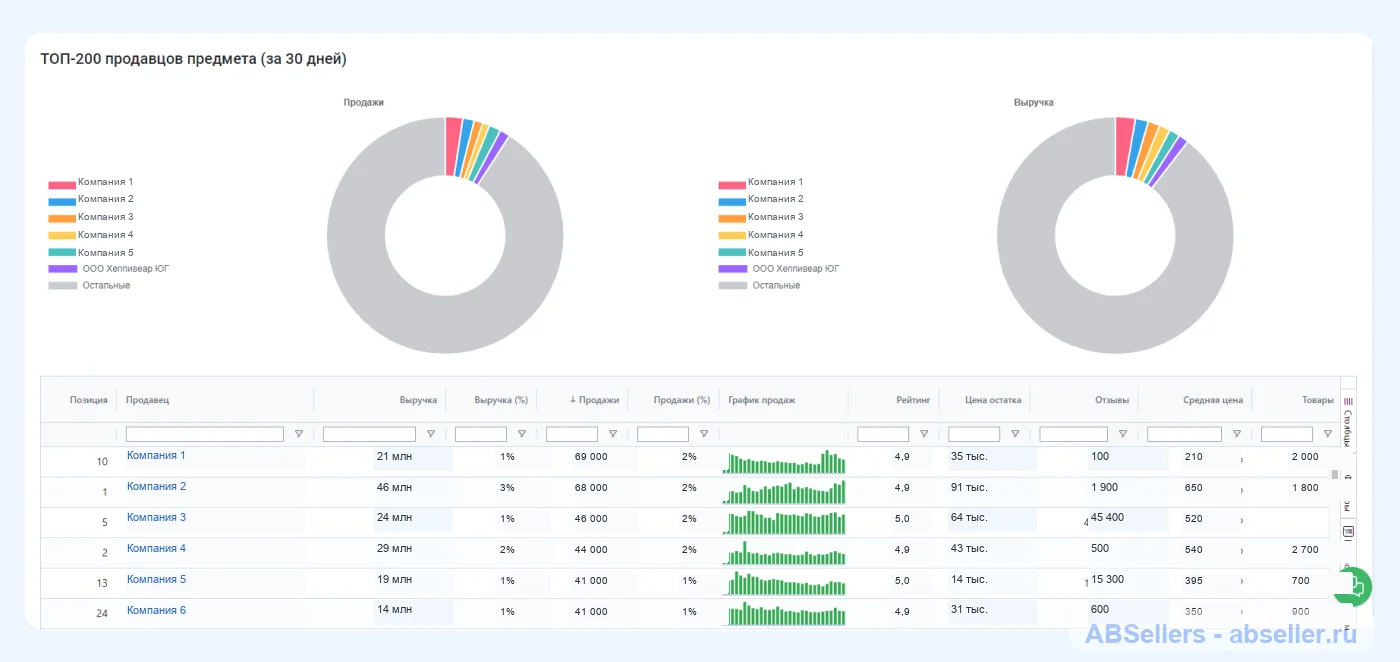Sort the table by Продавец header
Viewport: 1400px width, 662px height.
click(148, 400)
